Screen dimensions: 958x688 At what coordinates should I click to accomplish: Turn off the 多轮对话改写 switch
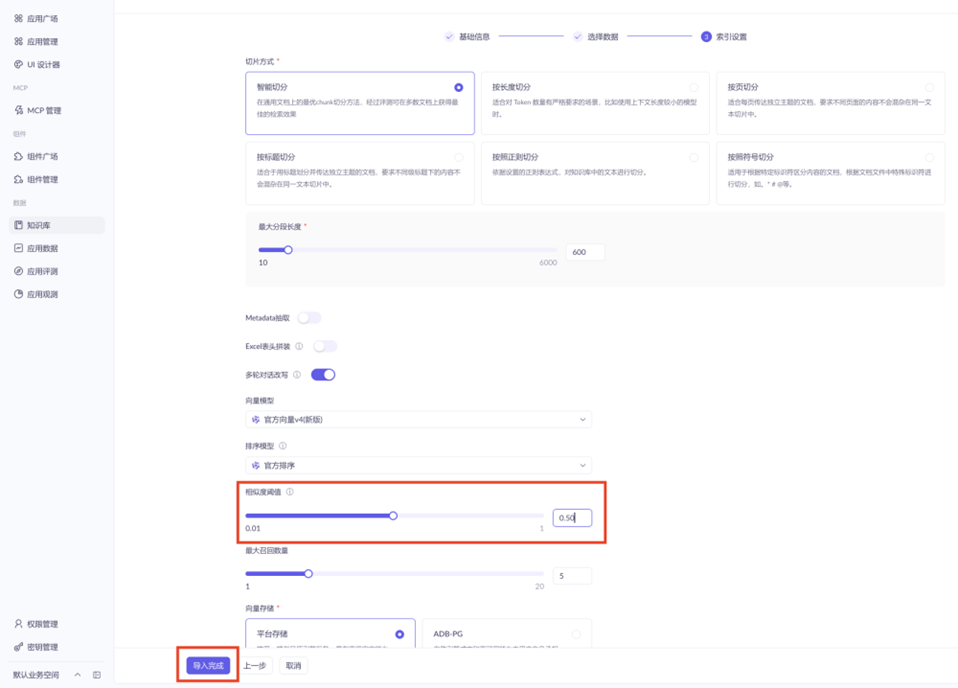pos(323,375)
